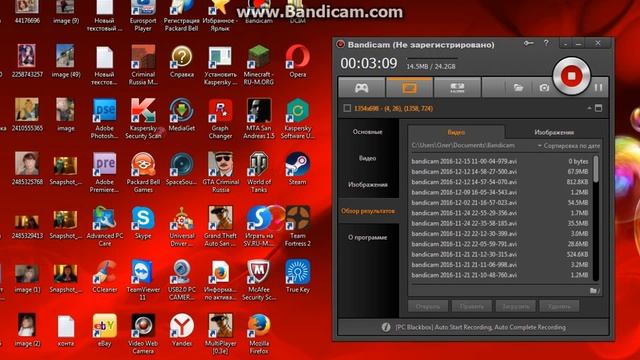The height and width of the screenshot is (360, 640).
Task: Stop recording with the red Bandicam button
Action: click(571, 76)
